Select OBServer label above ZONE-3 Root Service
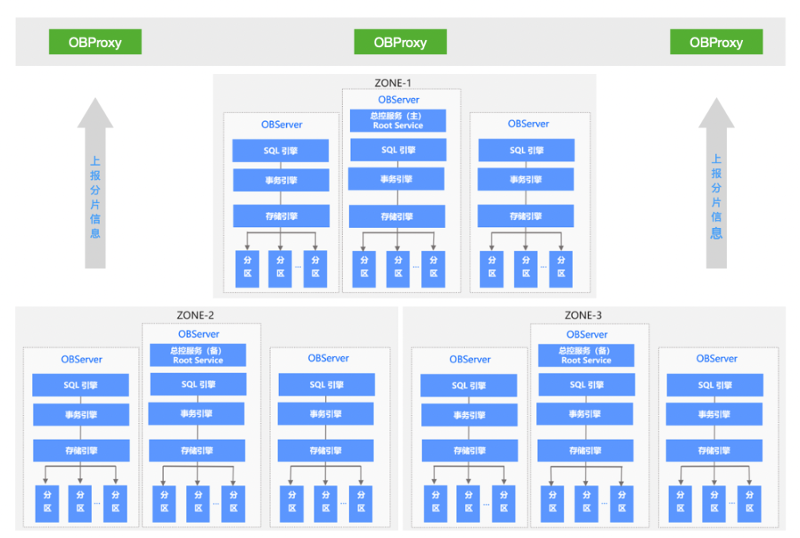 (587, 335)
